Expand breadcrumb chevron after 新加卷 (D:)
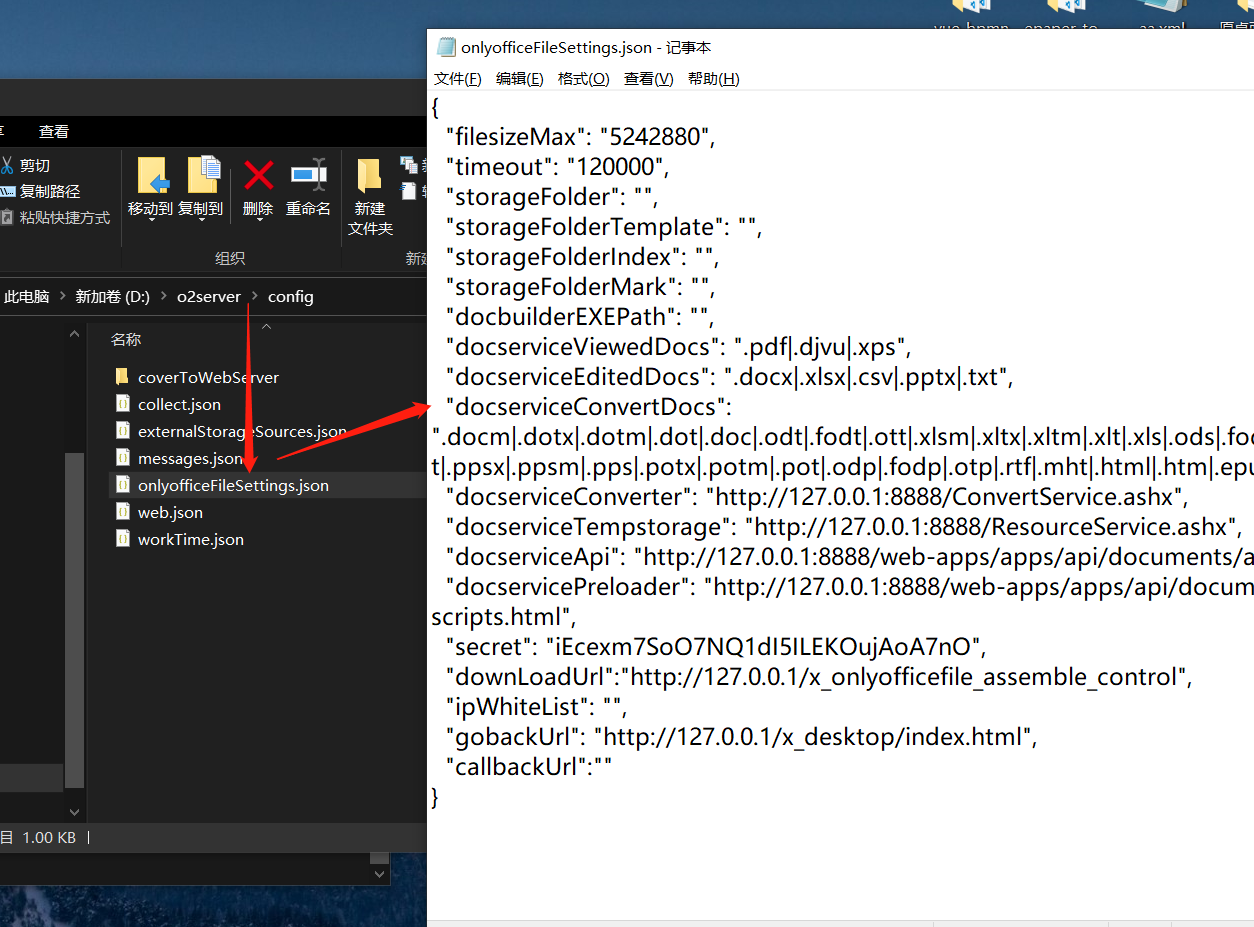 click(x=163, y=297)
